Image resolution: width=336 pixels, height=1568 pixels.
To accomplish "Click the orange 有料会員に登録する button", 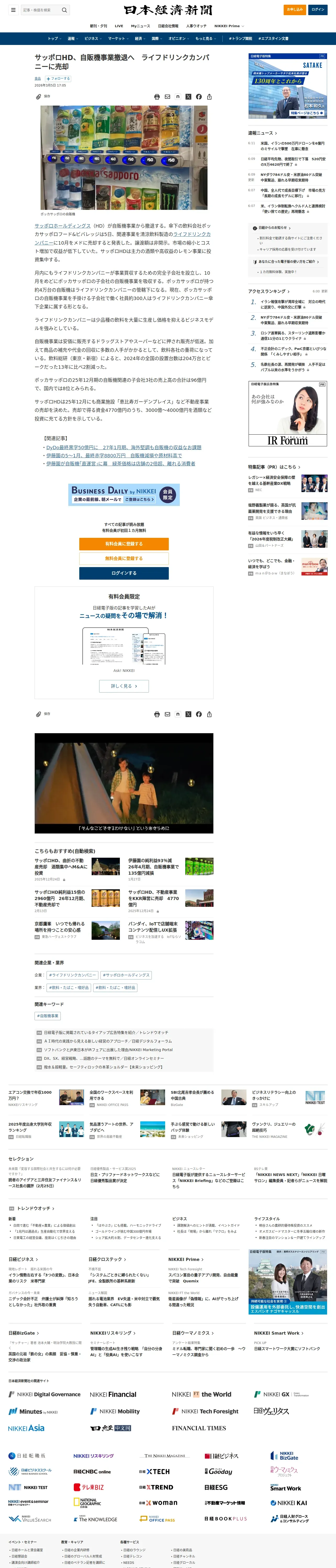I will pos(124,544).
